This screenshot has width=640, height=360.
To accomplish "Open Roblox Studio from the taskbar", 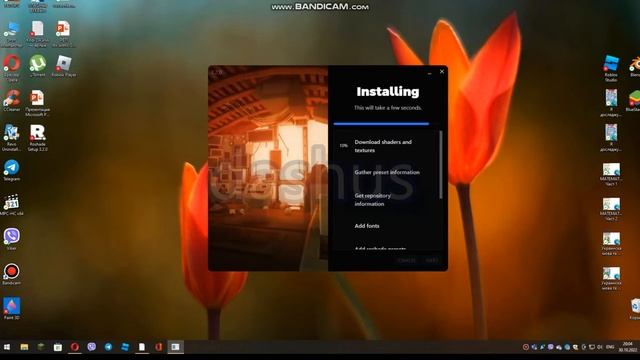I will pos(125,347).
